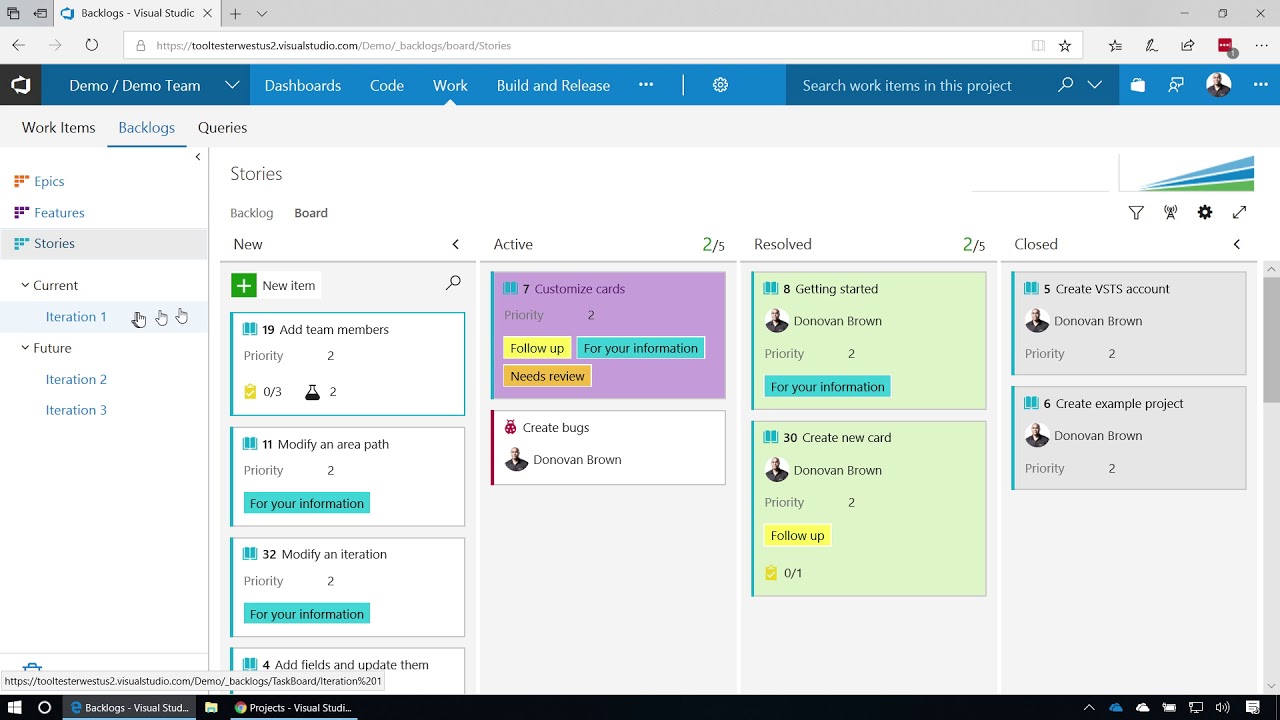Open the browser more options ellipsis

point(1259,45)
